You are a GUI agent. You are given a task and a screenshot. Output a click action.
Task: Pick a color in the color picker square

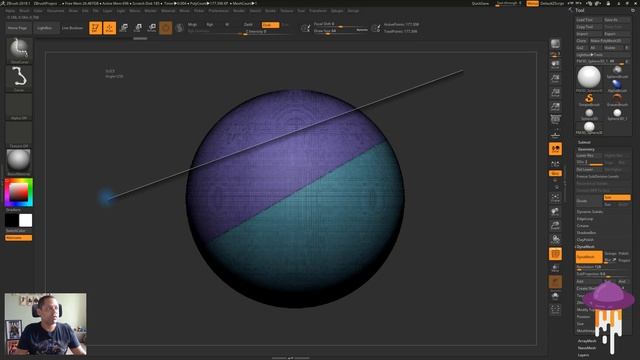tap(19, 192)
